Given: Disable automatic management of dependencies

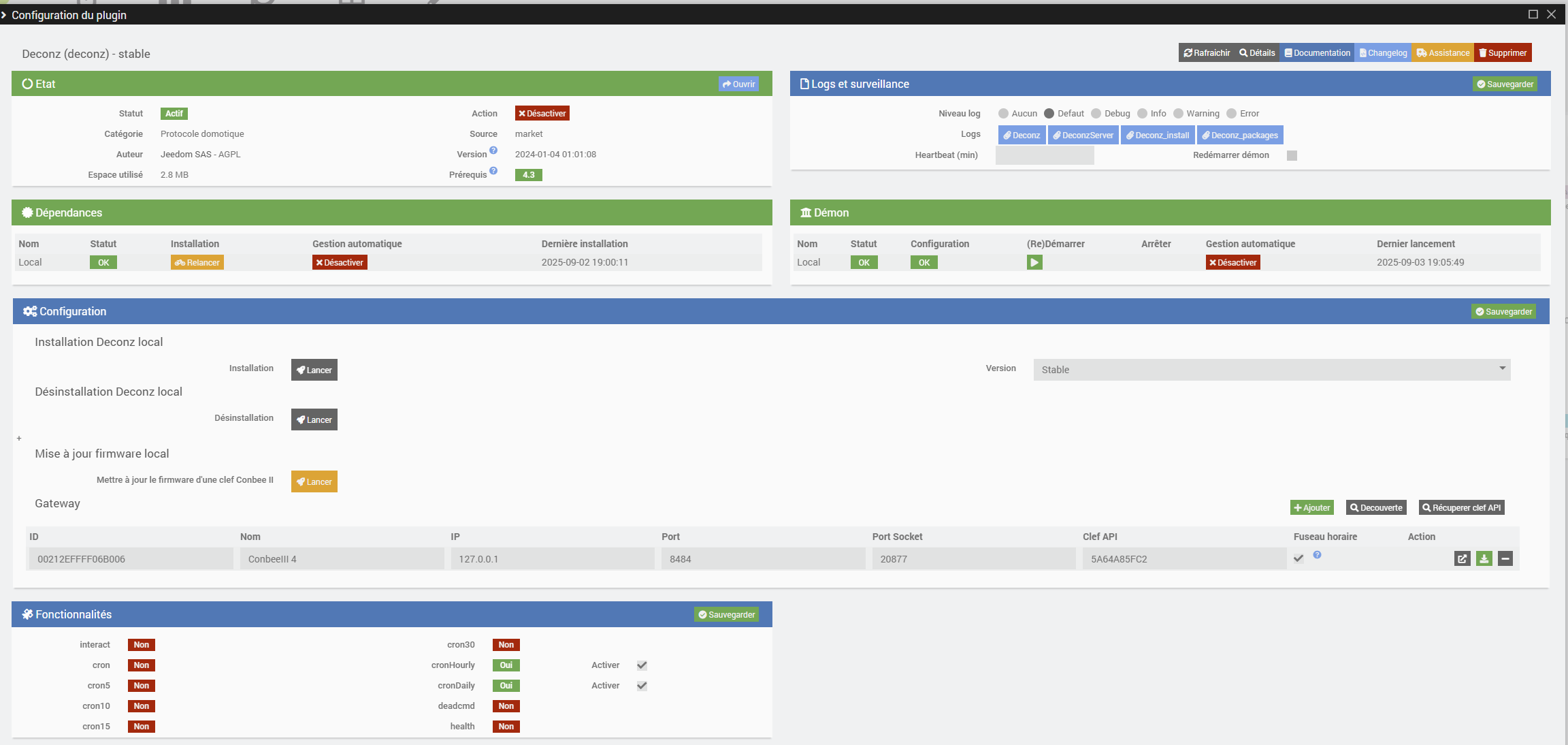Looking at the screenshot, I should click(x=340, y=263).
